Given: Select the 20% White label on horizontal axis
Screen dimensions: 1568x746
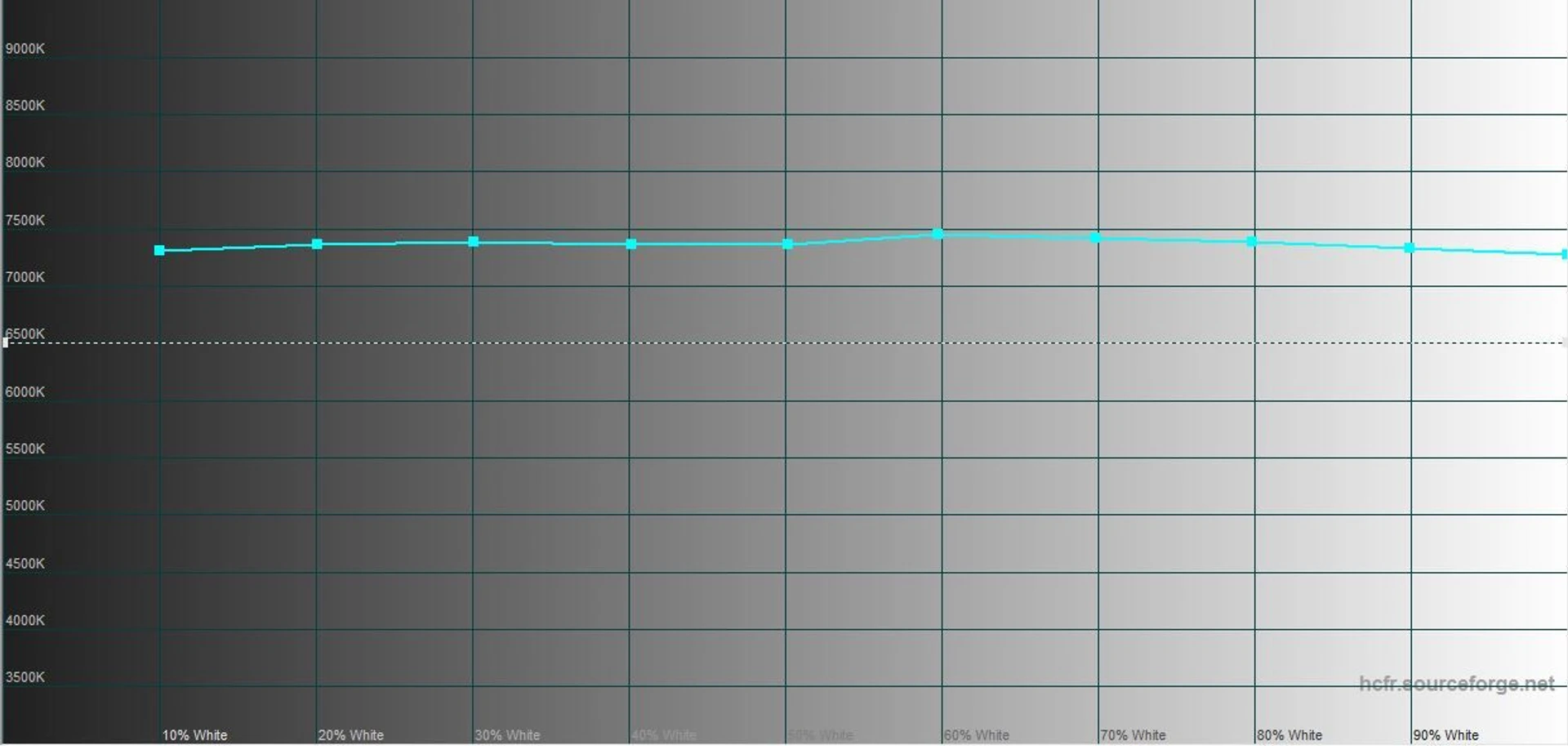Looking at the screenshot, I should click(350, 735).
